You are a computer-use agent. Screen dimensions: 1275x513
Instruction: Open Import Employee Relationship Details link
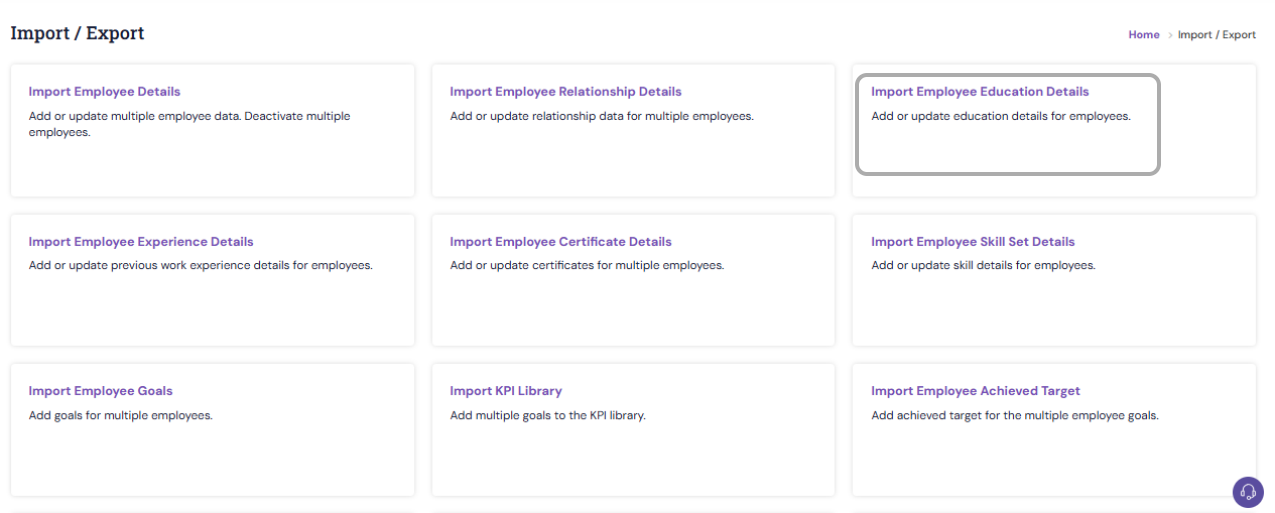566,91
